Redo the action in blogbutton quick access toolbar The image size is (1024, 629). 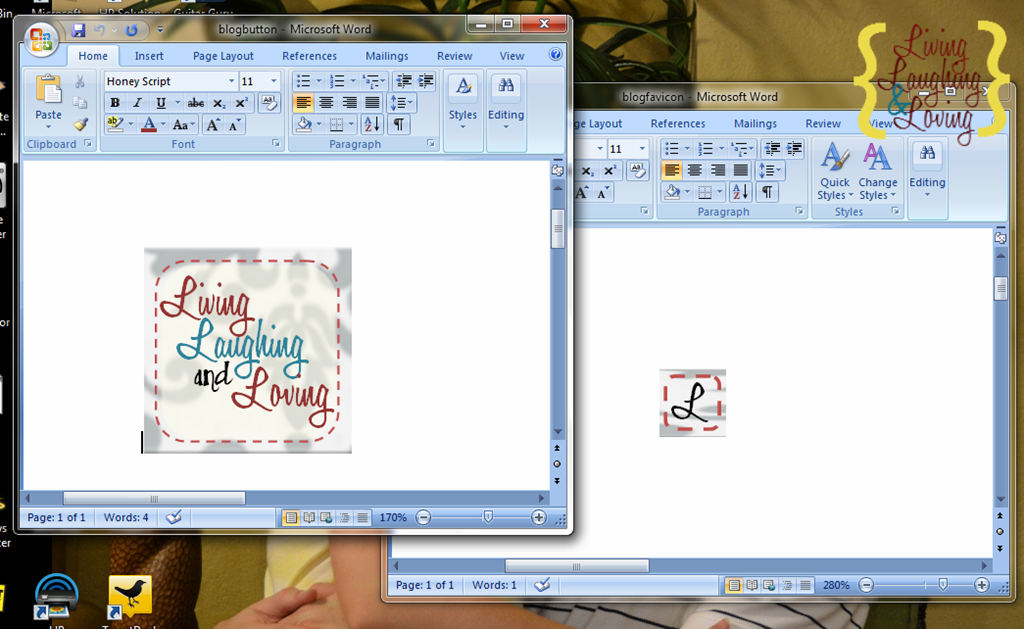[x=131, y=30]
